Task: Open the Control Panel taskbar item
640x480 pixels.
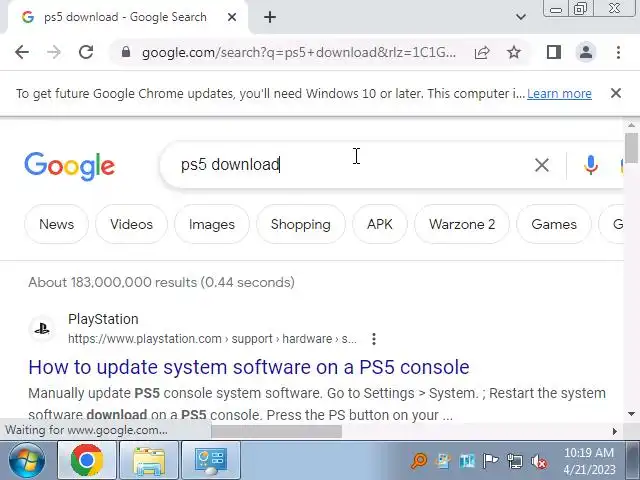Action: coord(211,460)
